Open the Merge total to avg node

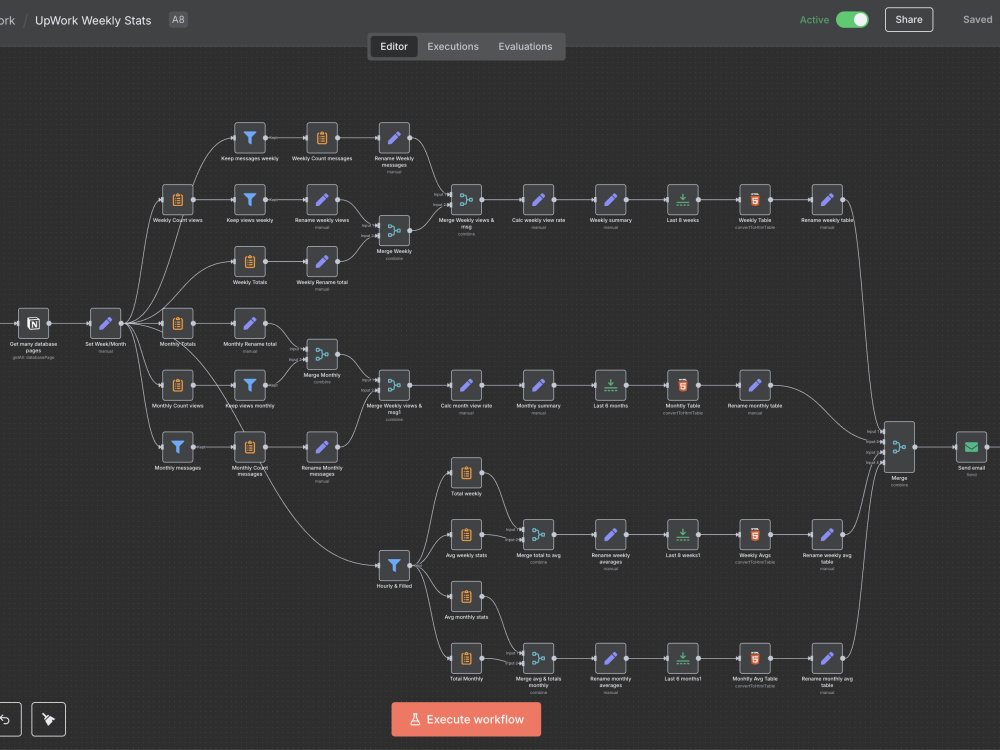(538, 534)
